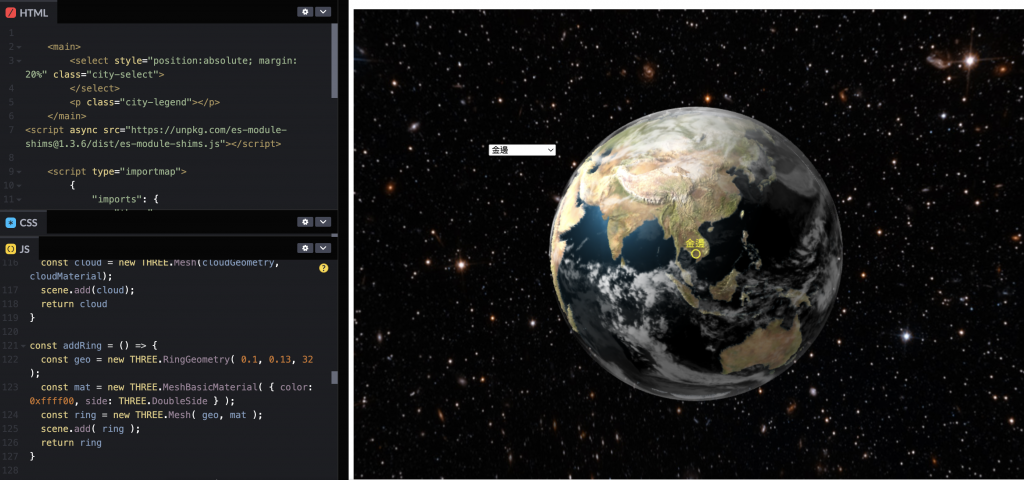The height and width of the screenshot is (480, 1024).
Task: Click the yellow JS parentheses icon
Action: pos(10,249)
